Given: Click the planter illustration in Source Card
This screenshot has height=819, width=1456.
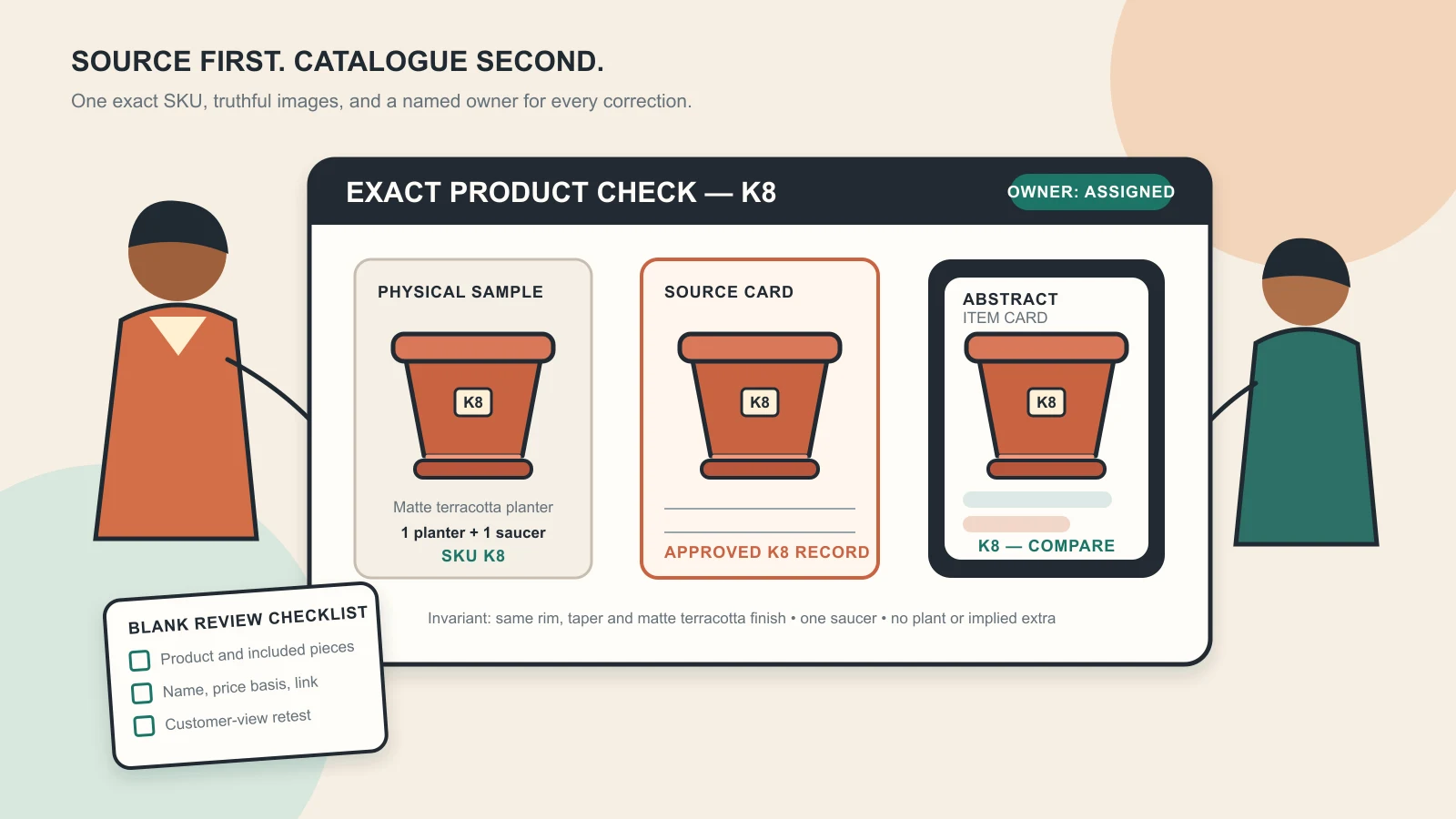Looking at the screenshot, I should pyautogui.click(x=760, y=406).
